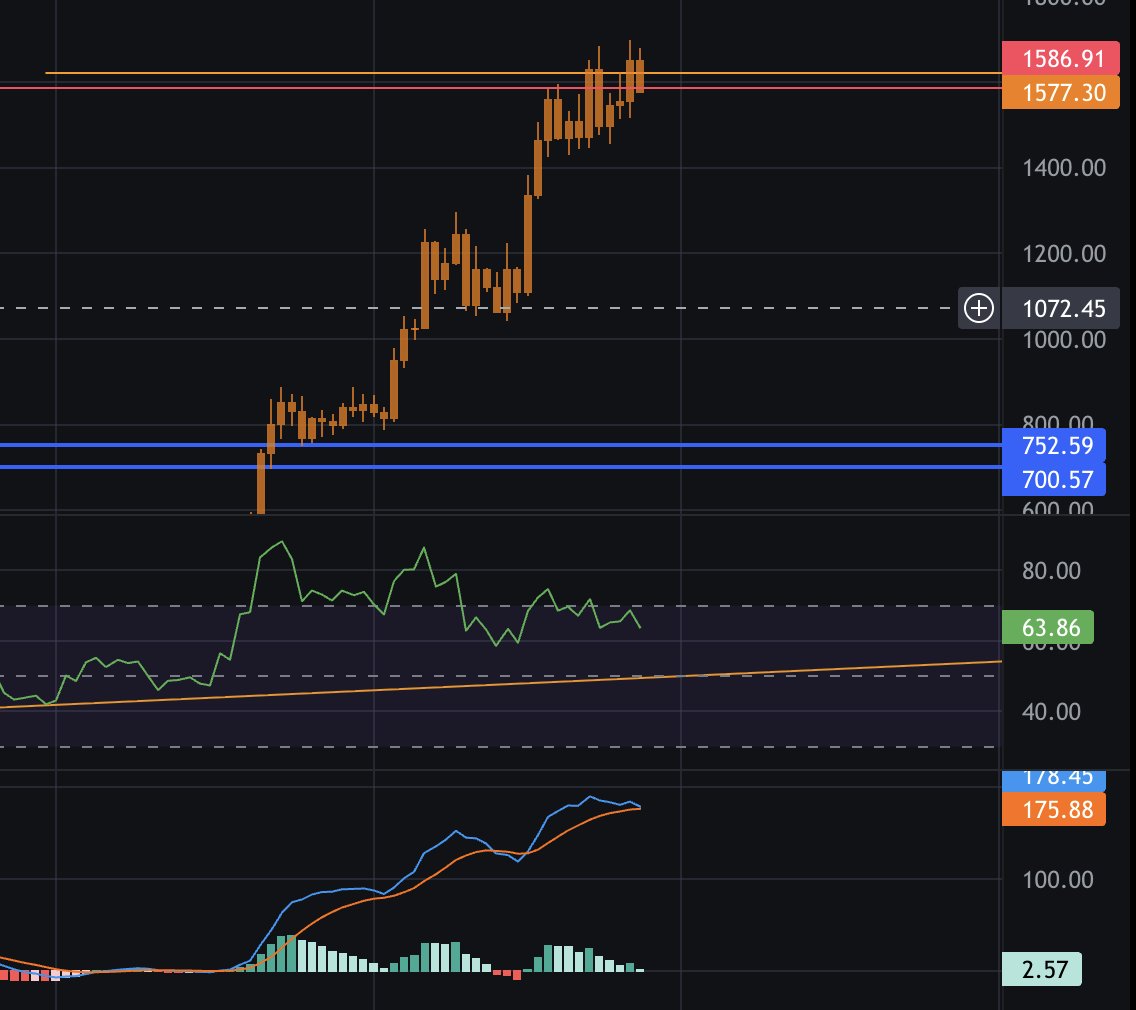
Task: Click the RSI 40.00 axis label
Action: pos(1051,711)
